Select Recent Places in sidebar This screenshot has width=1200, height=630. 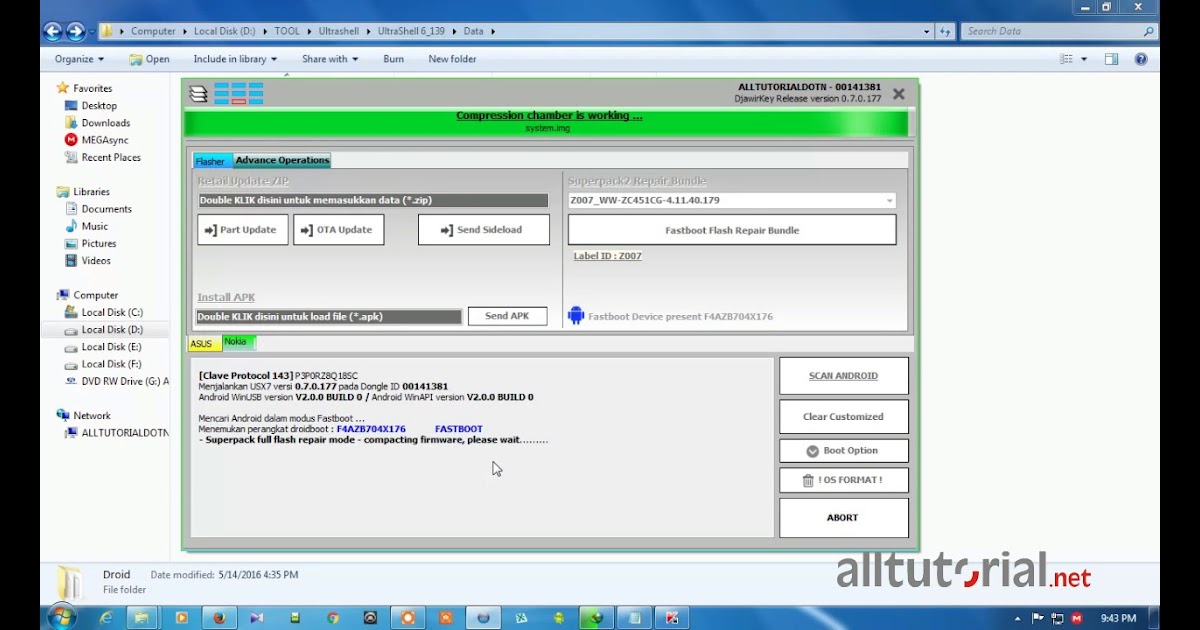click(102, 157)
